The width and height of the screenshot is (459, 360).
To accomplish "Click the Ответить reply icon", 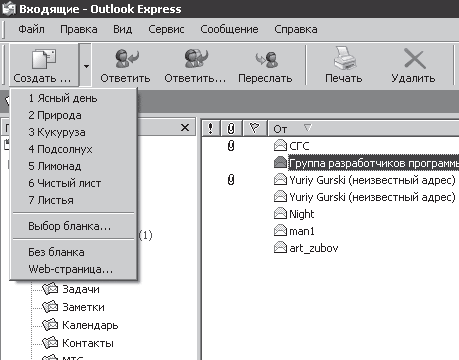I will (x=126, y=58).
